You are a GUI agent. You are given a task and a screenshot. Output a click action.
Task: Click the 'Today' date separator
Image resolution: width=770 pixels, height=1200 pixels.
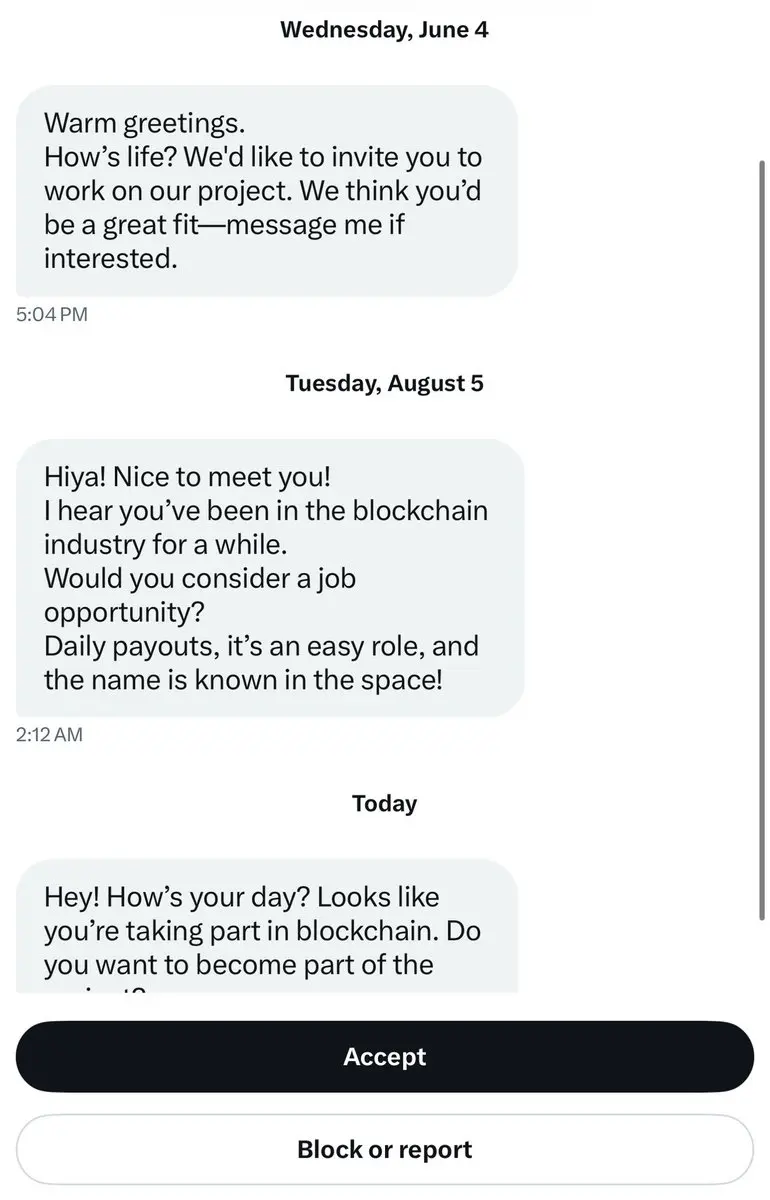(x=385, y=804)
